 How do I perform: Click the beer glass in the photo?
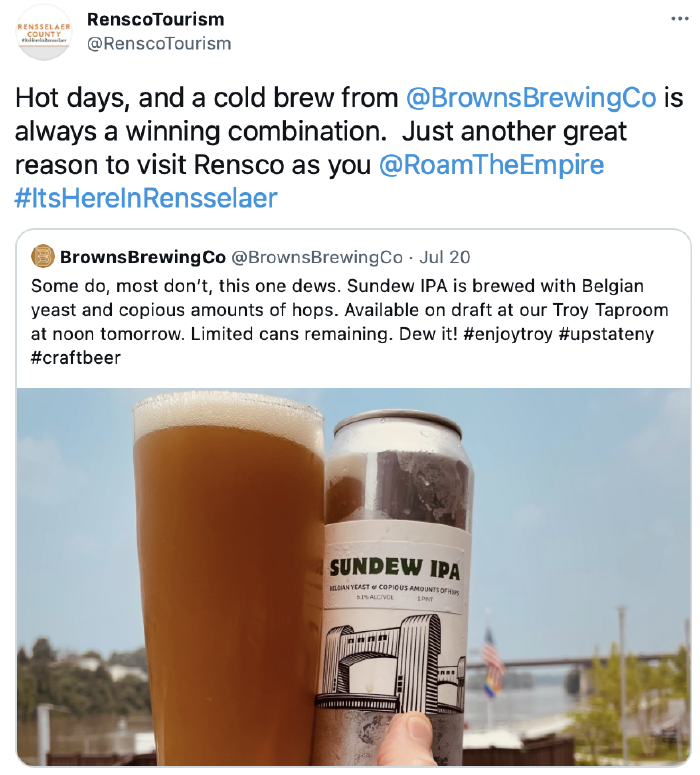[x=229, y=580]
